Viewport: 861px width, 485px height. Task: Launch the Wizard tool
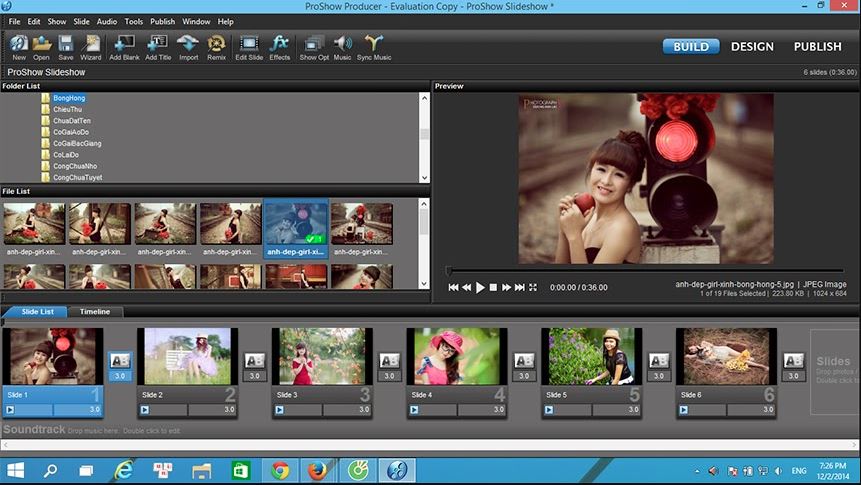[91, 47]
